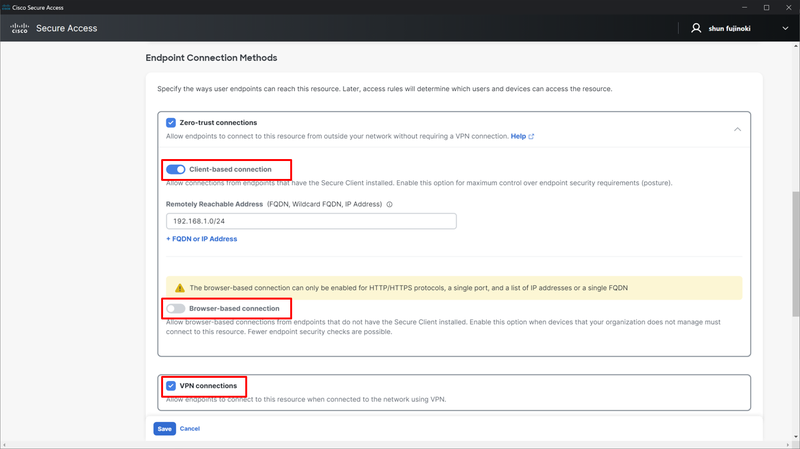
Task: Click the 192.168.1.0/24 address field
Action: point(311,221)
